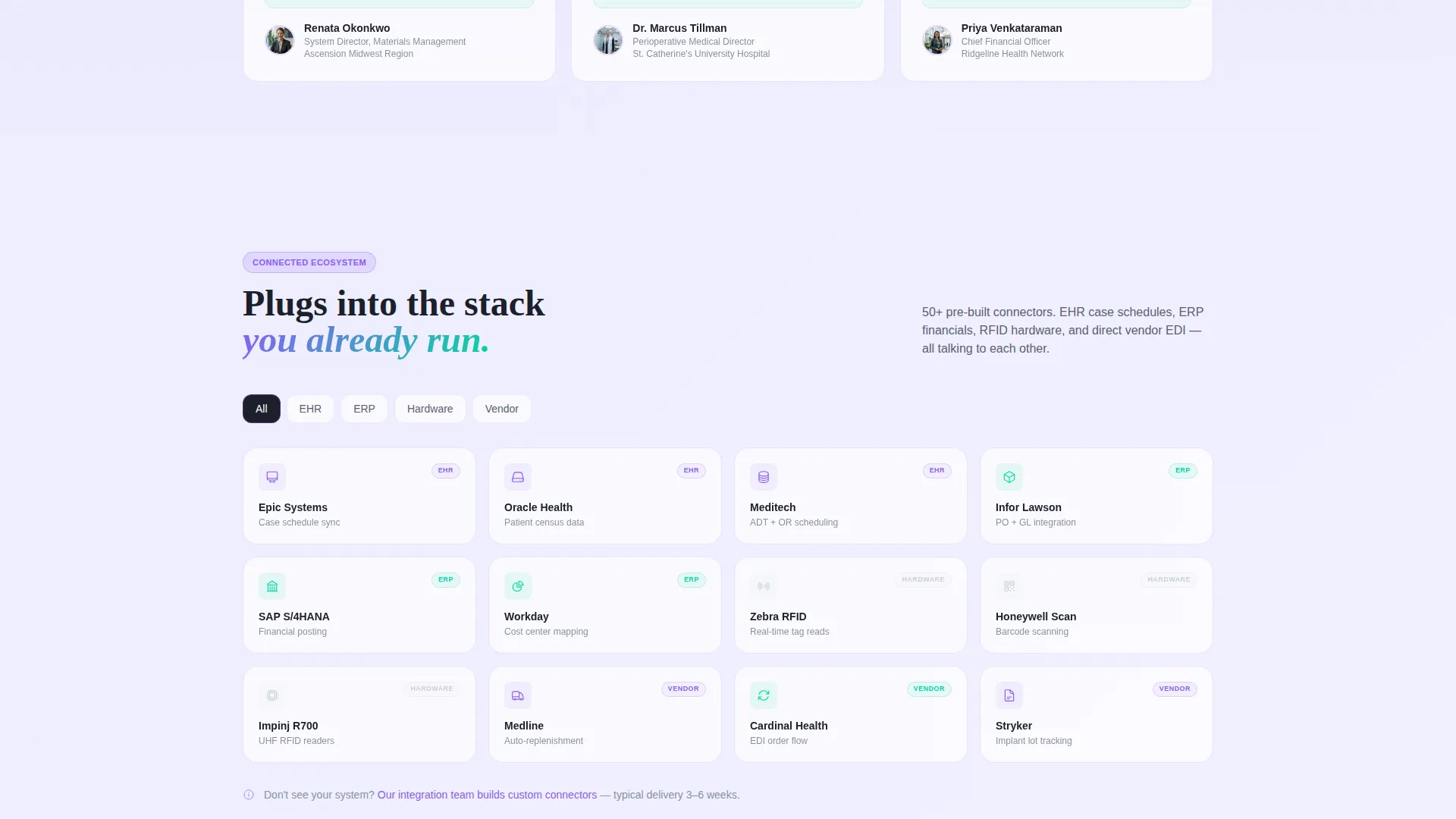Click the "Patient census data" description
This screenshot has height=819, width=1456.
[544, 522]
